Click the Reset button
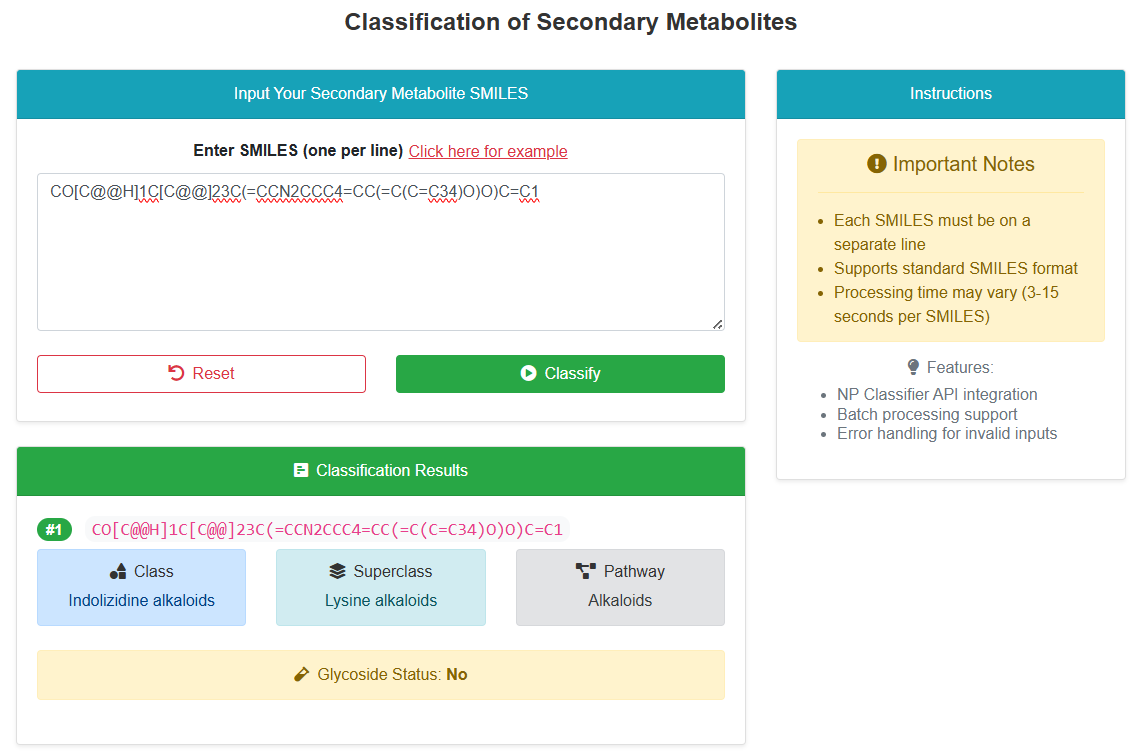Image resolution: width=1140 pixels, height=751 pixels. coord(201,374)
